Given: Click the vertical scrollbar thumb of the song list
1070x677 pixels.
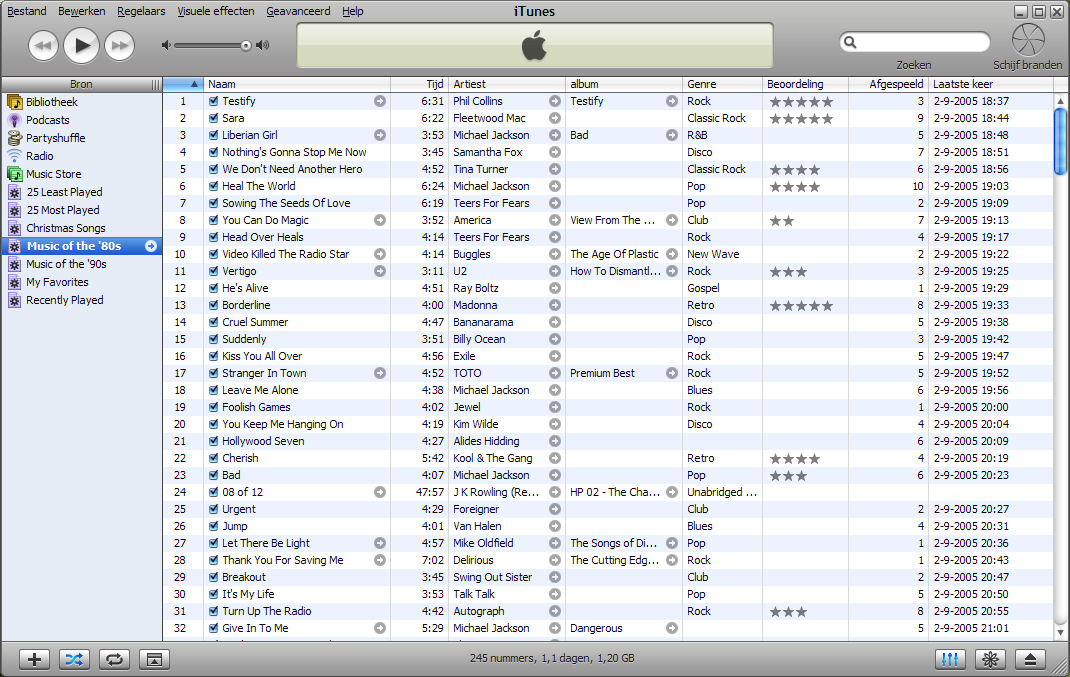Looking at the screenshot, I should pyautogui.click(x=1060, y=141).
